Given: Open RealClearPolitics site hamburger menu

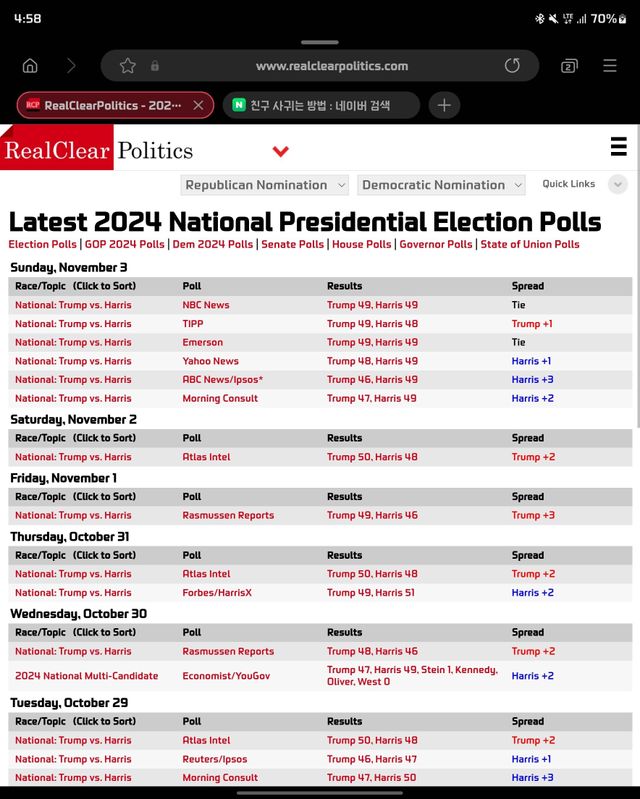Looking at the screenshot, I should [618, 148].
